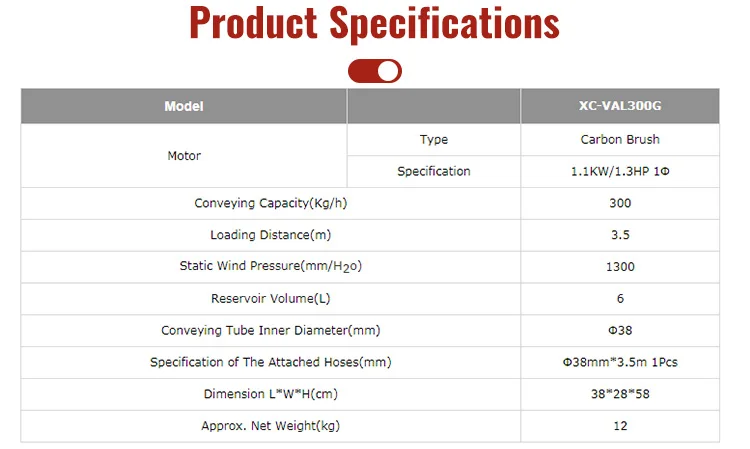Select the 38*28*58 dimension value
This screenshot has height=449, width=750.
619,395
